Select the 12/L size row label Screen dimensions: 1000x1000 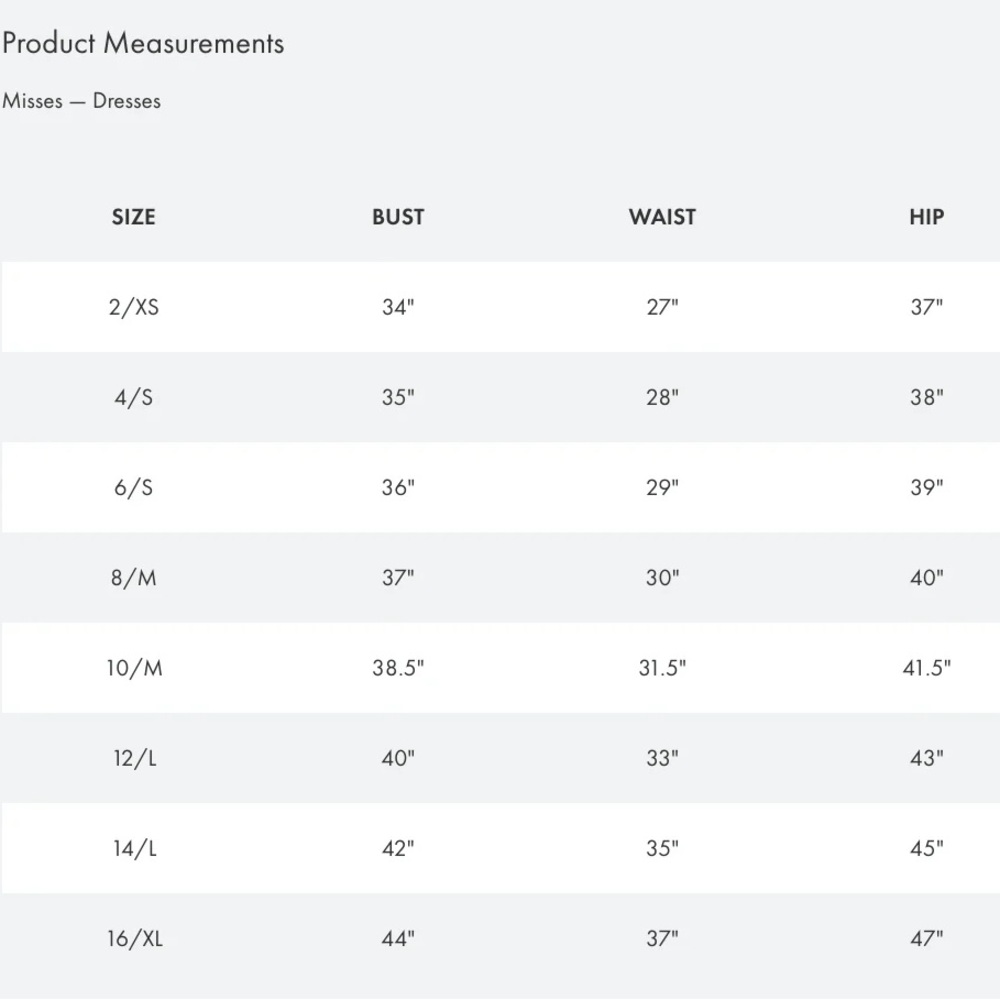(x=134, y=758)
